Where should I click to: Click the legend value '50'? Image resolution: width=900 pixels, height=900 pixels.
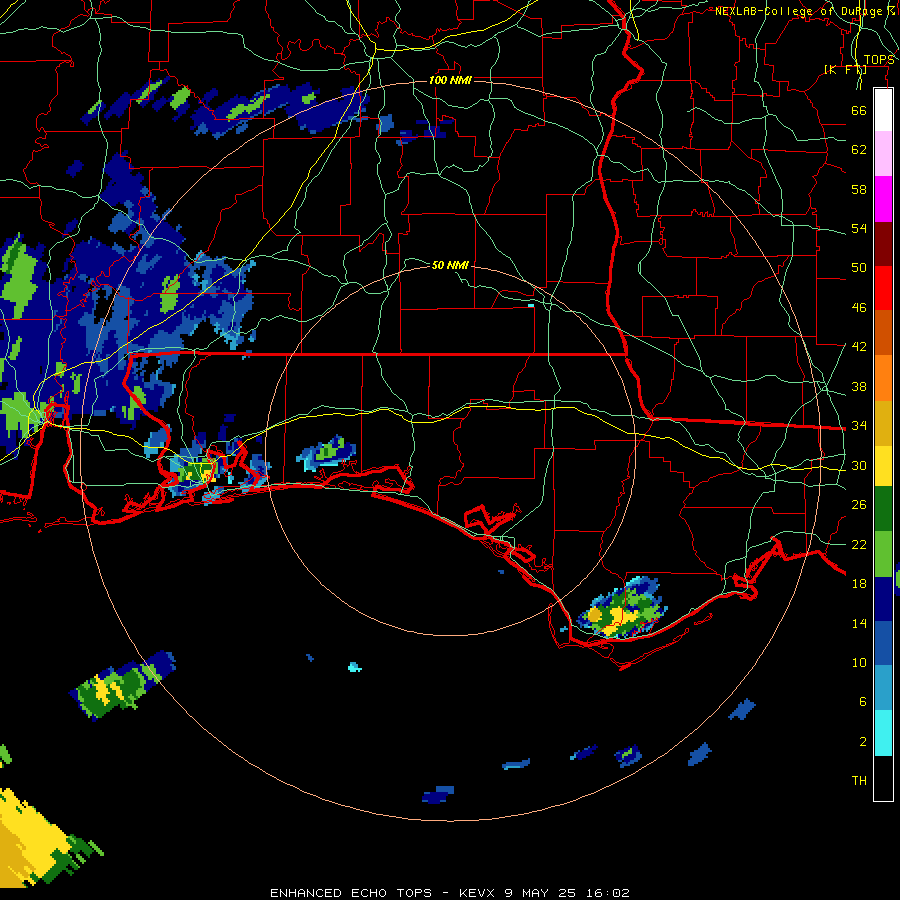tap(859, 267)
